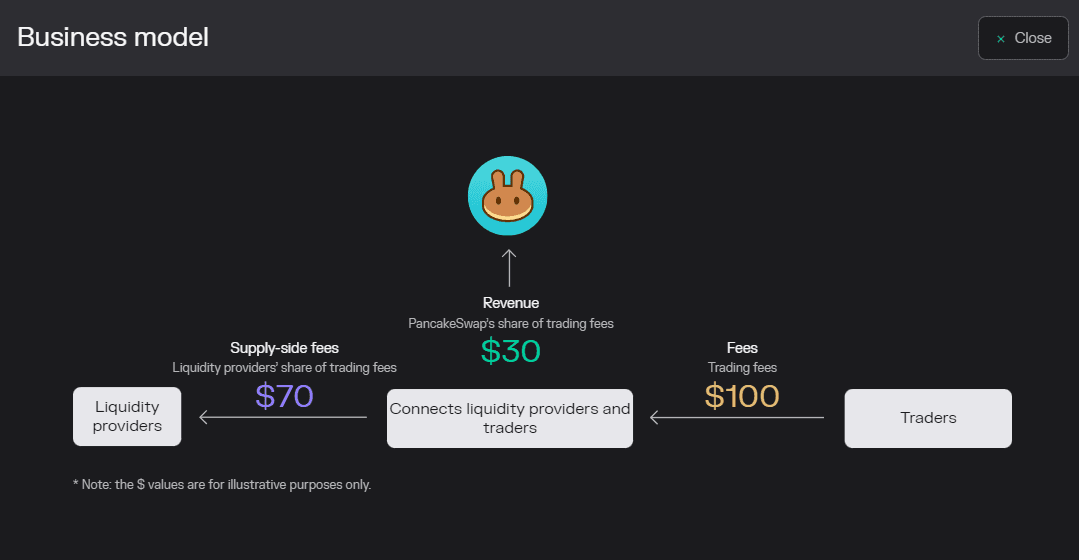Click Liquidity providers' share of trading fees text
This screenshot has width=1079, height=560.
click(x=284, y=367)
